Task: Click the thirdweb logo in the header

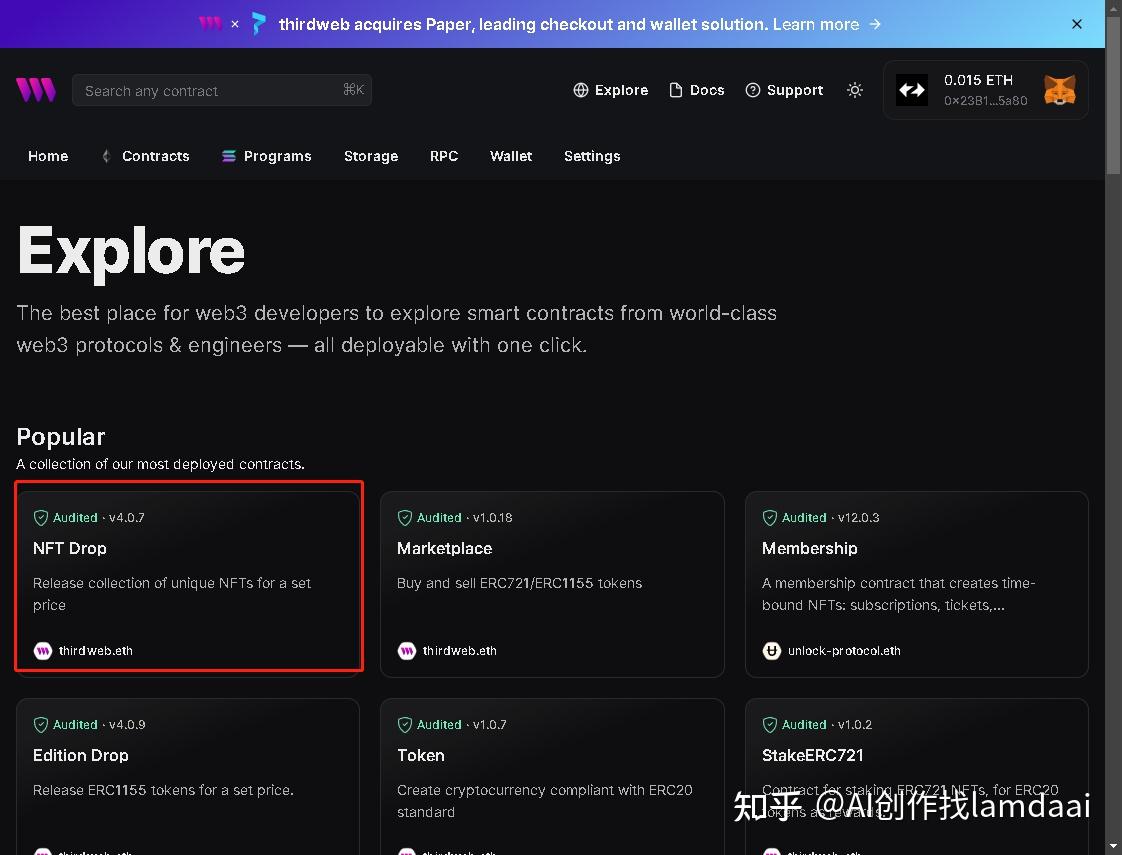Action: [x=35, y=89]
